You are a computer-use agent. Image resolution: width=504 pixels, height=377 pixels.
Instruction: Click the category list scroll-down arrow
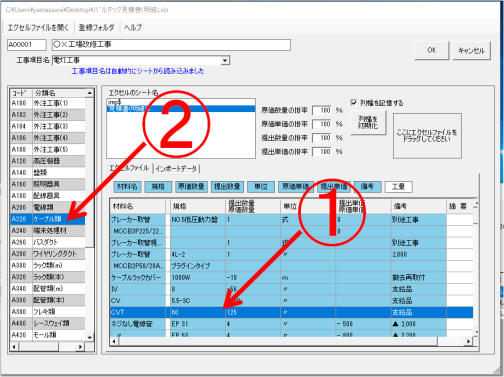coord(89,337)
